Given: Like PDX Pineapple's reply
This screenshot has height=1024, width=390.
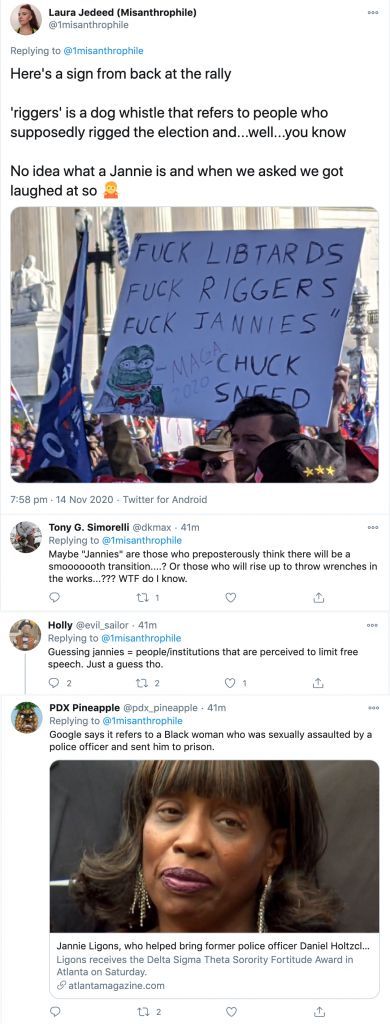Looking at the screenshot, I should pos(230,1012).
